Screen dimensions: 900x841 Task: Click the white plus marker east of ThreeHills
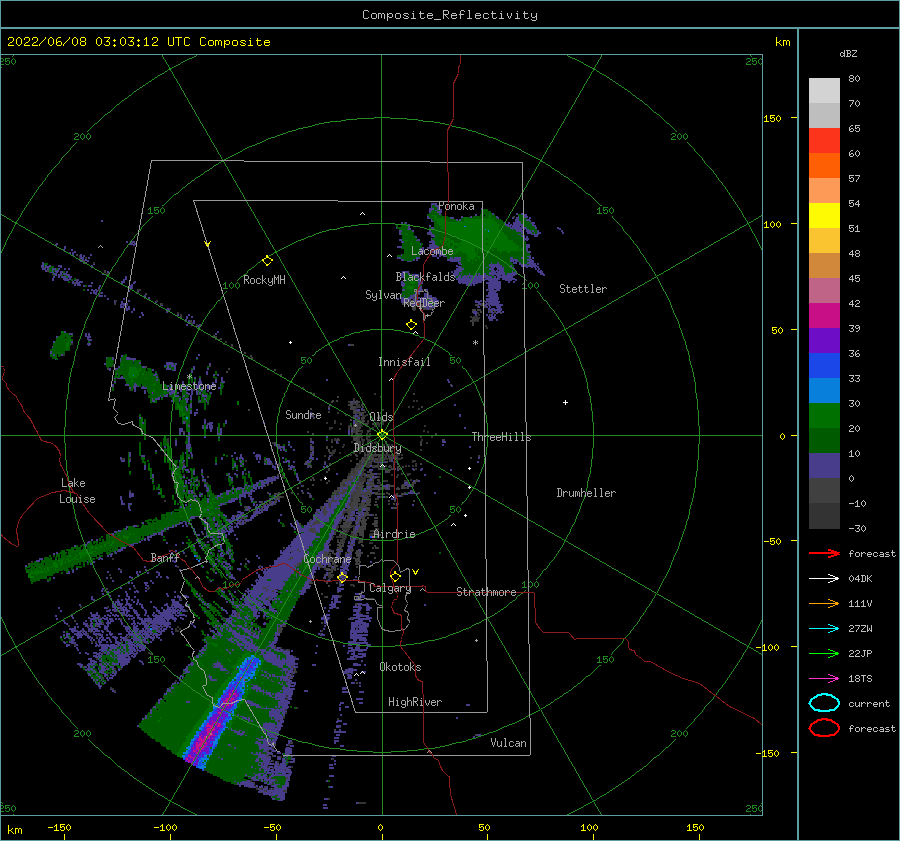[565, 402]
